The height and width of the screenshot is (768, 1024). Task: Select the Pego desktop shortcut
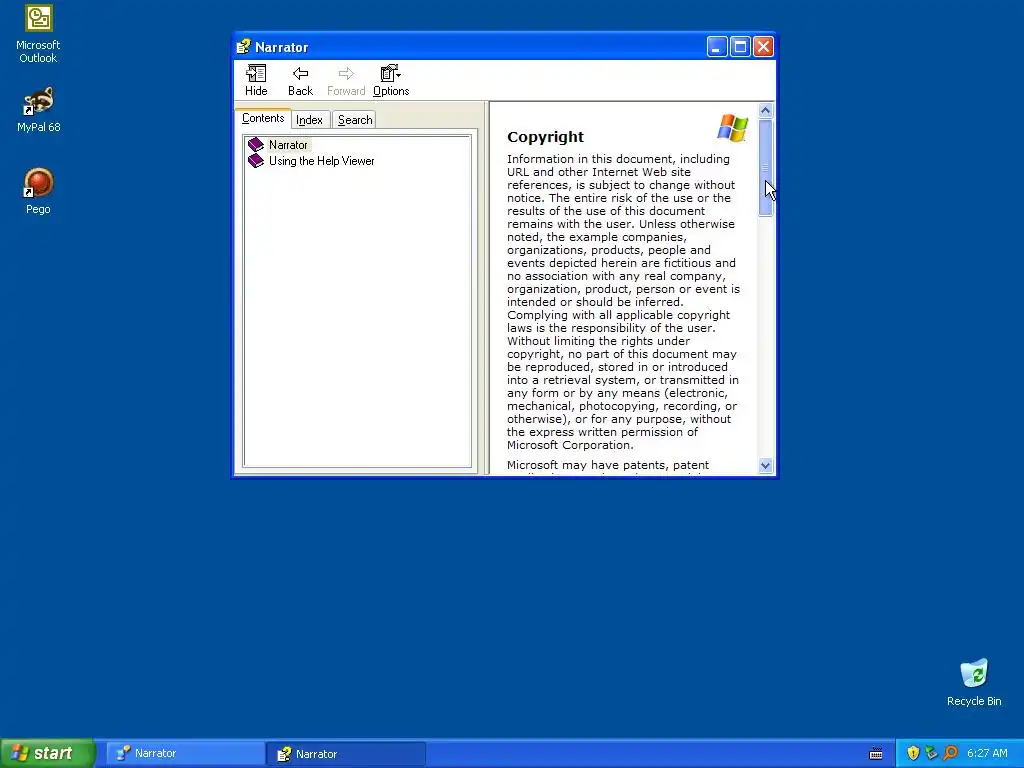coord(38,191)
